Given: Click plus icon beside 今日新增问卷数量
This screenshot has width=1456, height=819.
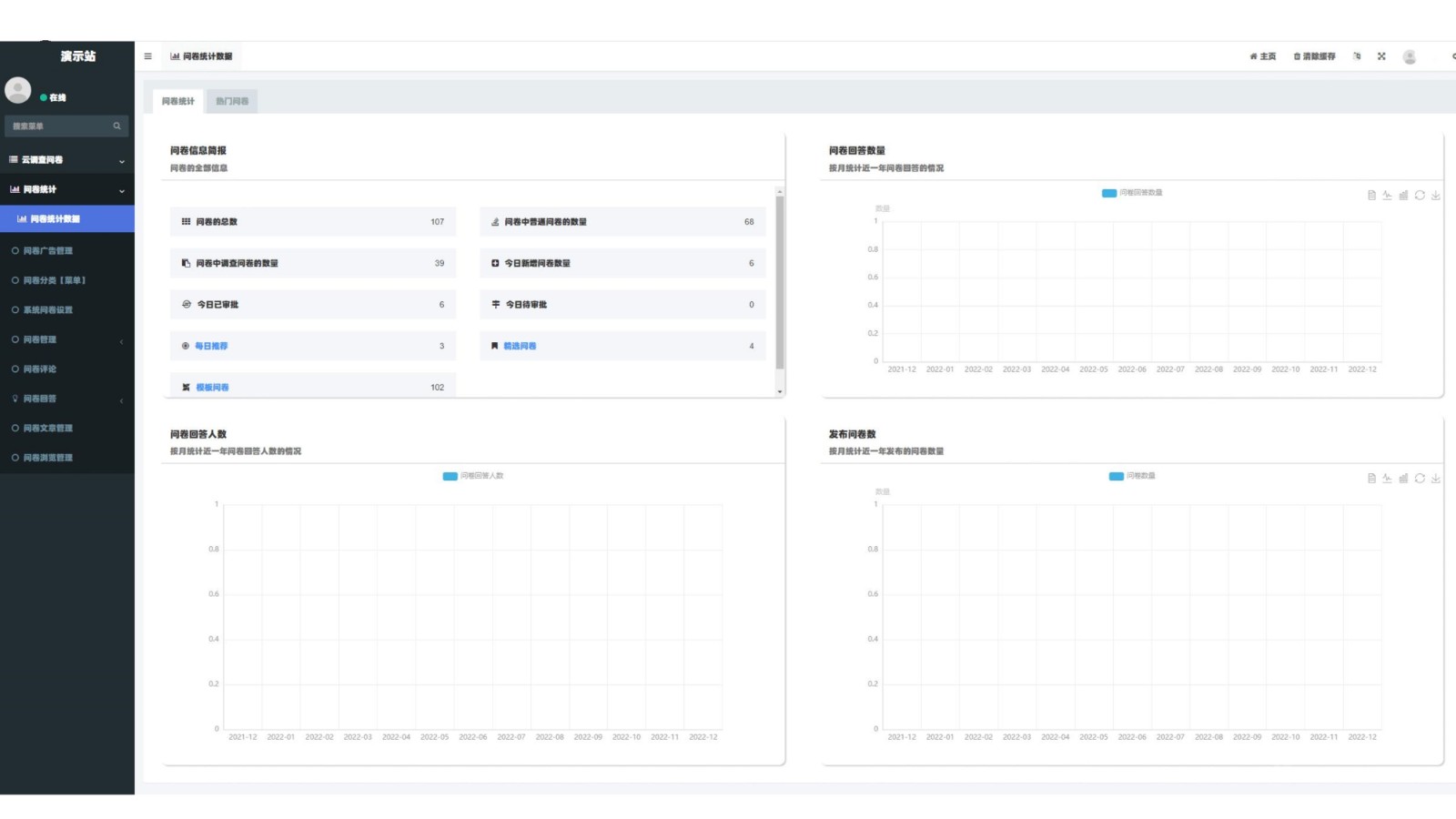Looking at the screenshot, I should 495,263.
